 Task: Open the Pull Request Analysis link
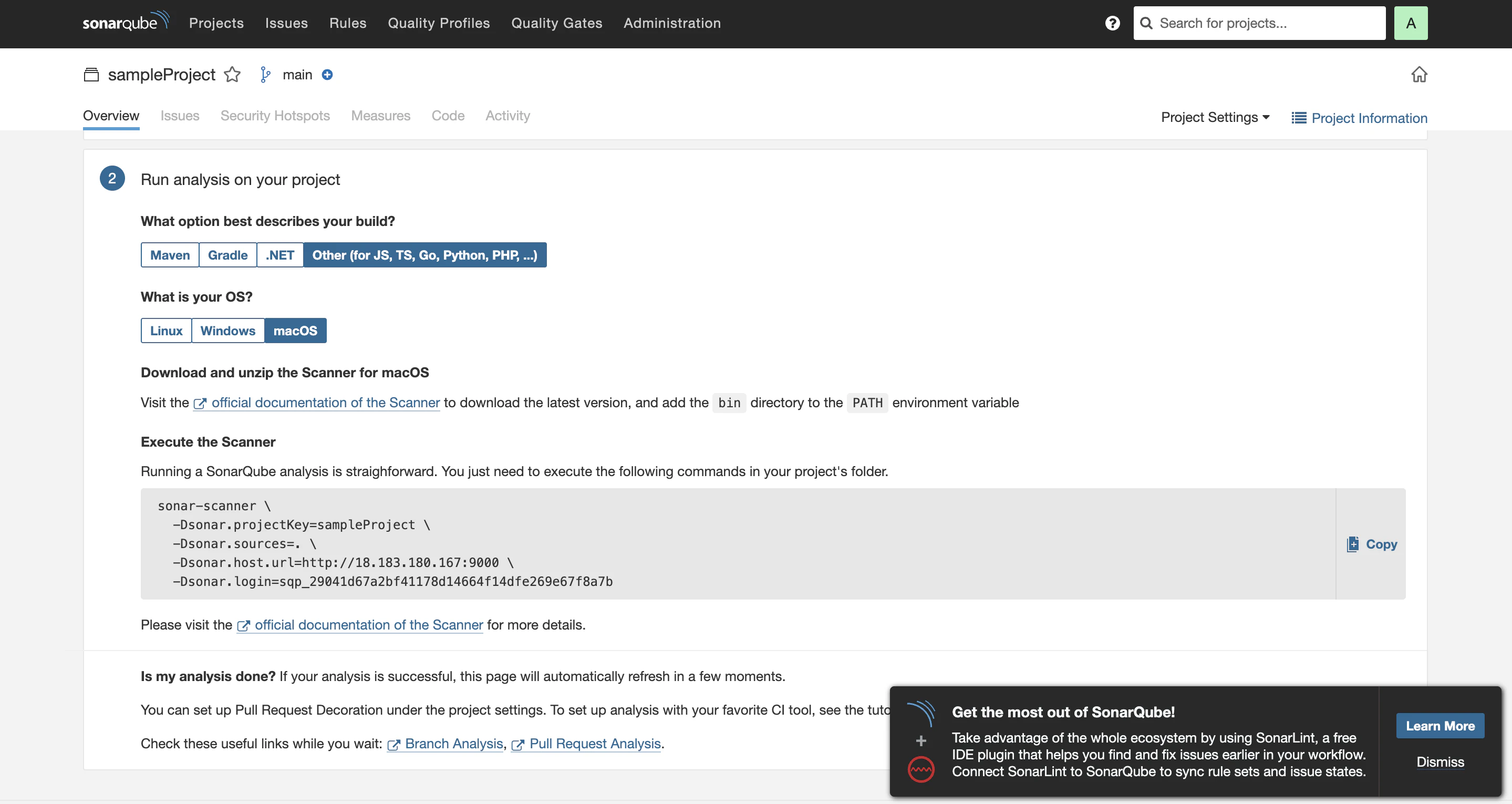click(586, 744)
